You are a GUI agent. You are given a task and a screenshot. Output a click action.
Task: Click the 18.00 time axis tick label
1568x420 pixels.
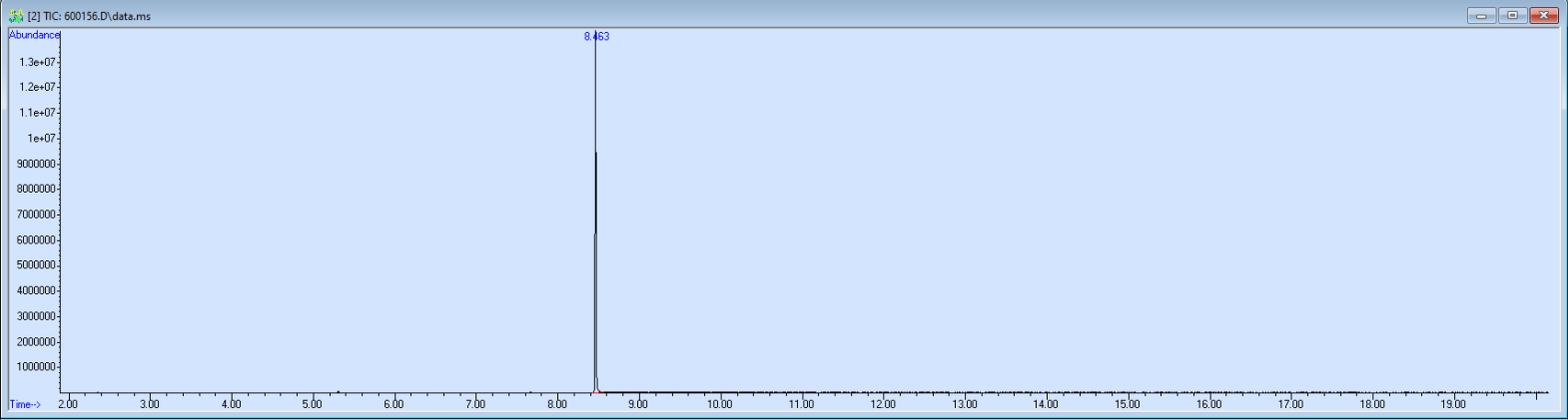(x=1372, y=404)
